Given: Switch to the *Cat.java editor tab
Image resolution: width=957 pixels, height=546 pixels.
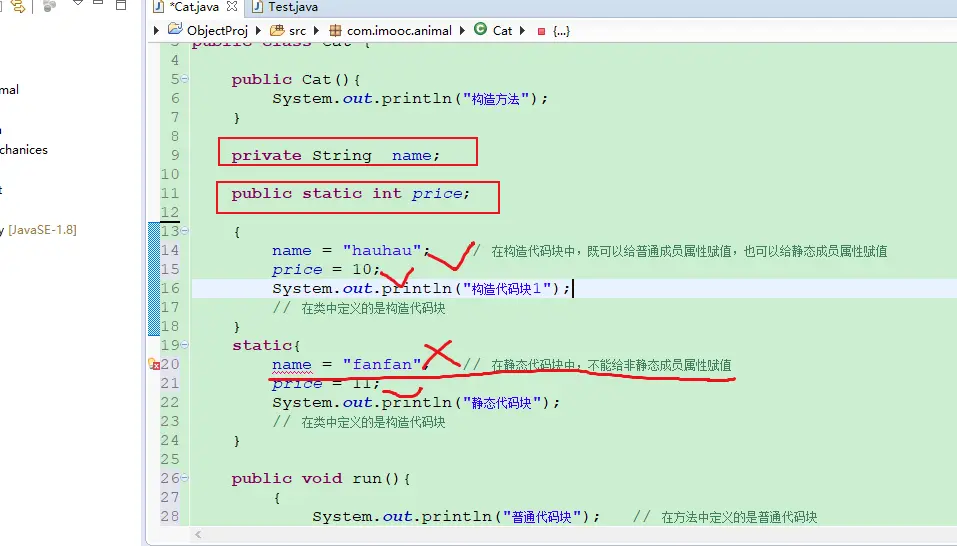Looking at the screenshot, I should click(x=196, y=7).
